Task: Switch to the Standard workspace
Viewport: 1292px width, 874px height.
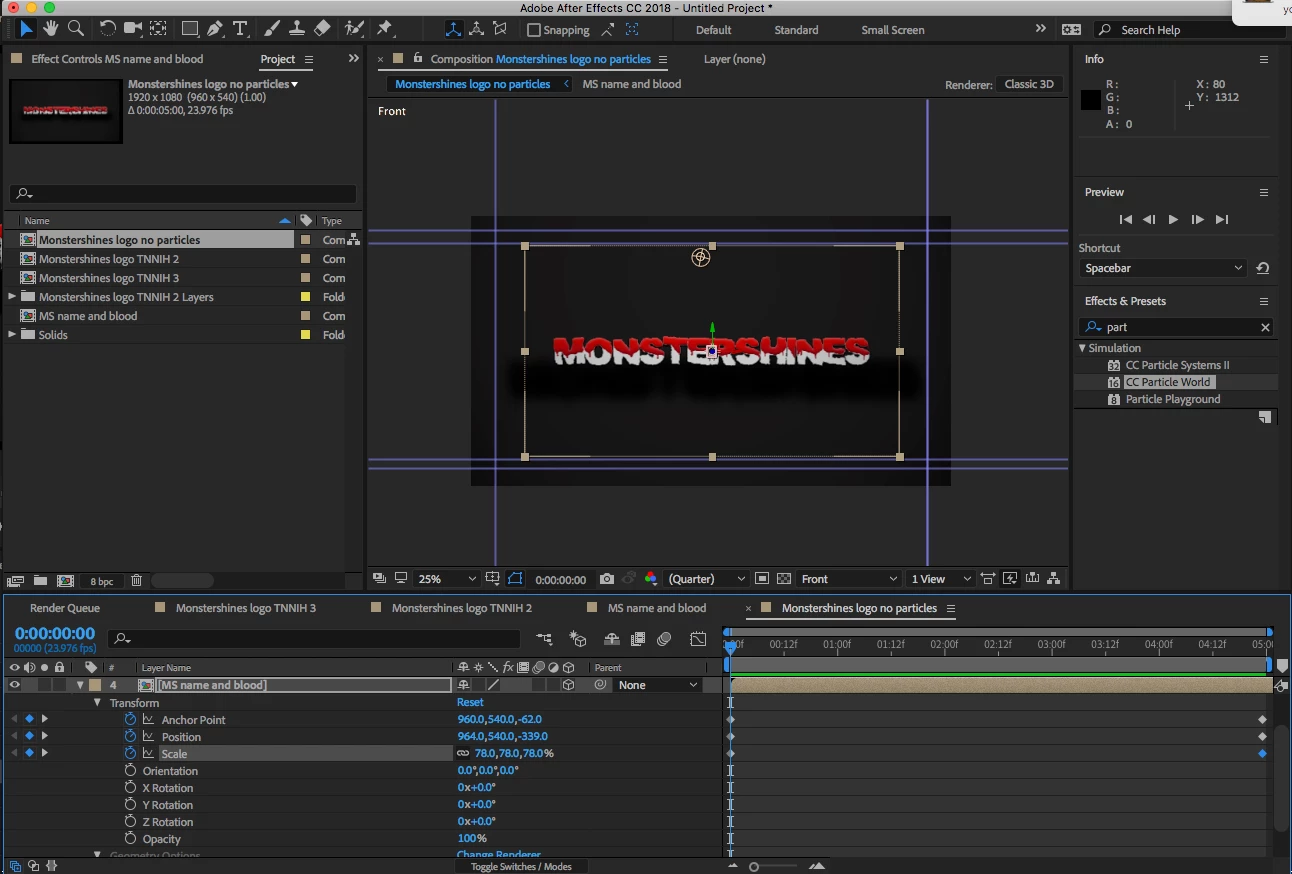Action: [796, 30]
